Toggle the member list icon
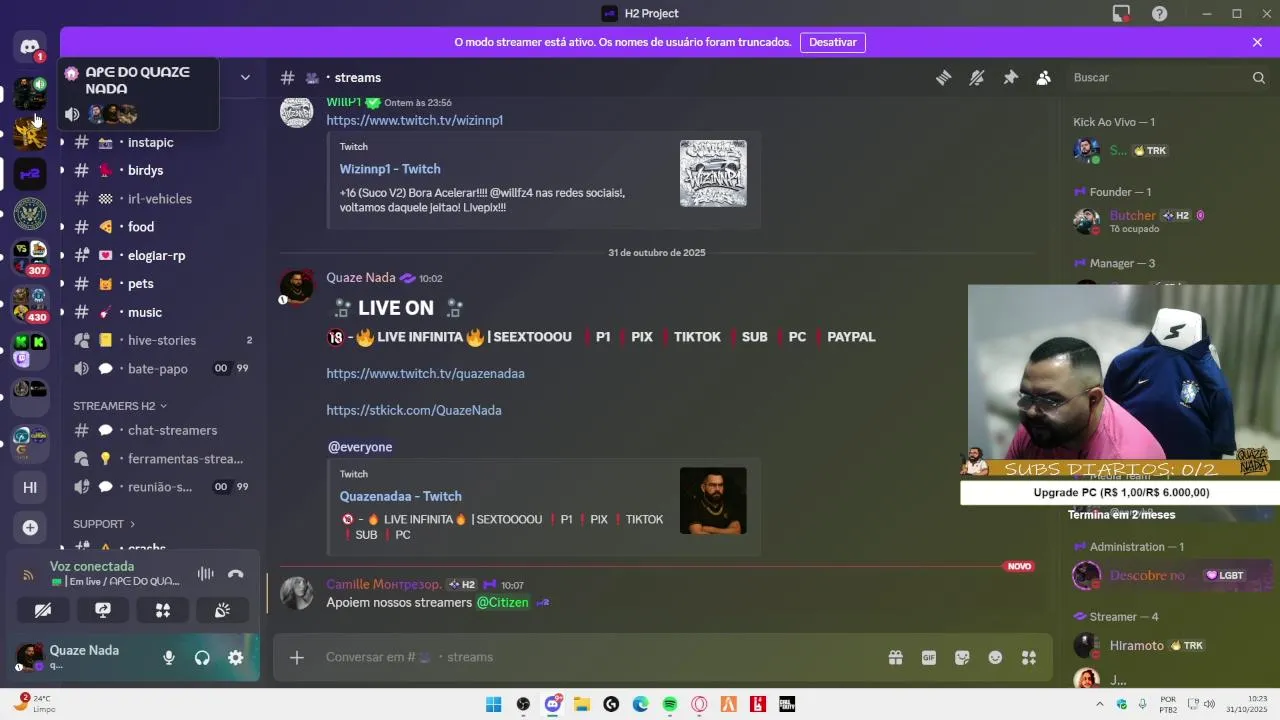The image size is (1280, 720). tap(1044, 78)
